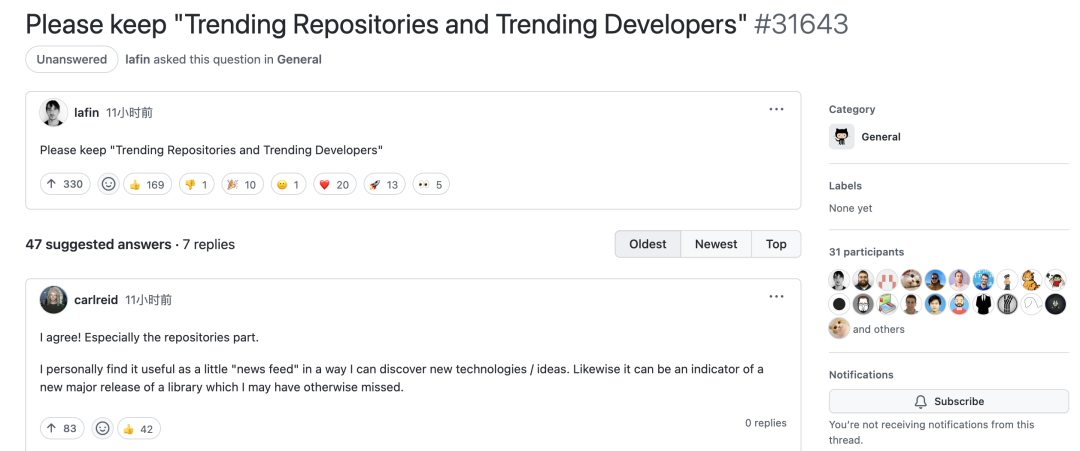Toggle party popper reaction showing 10

coord(242,185)
